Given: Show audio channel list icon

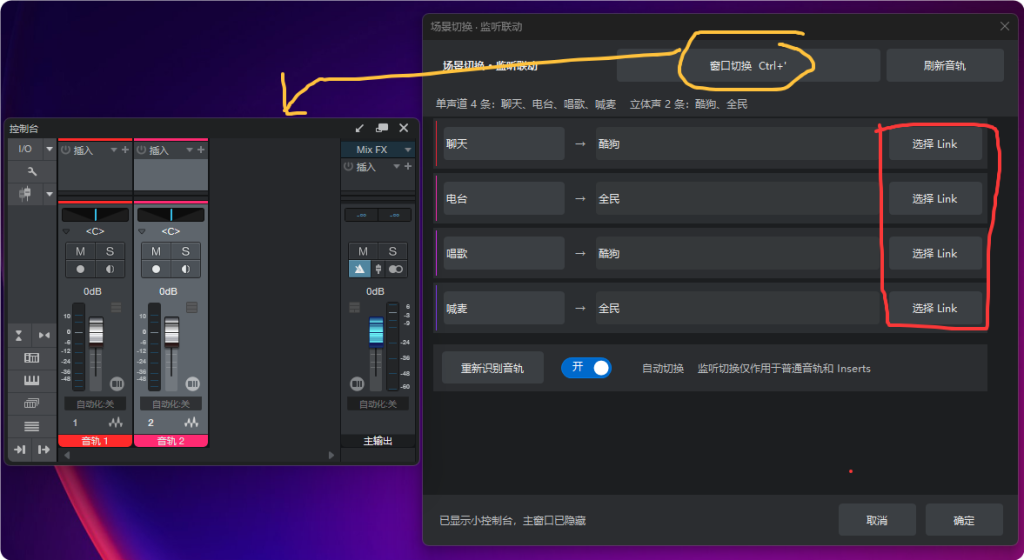Looking at the screenshot, I should (x=31, y=358).
